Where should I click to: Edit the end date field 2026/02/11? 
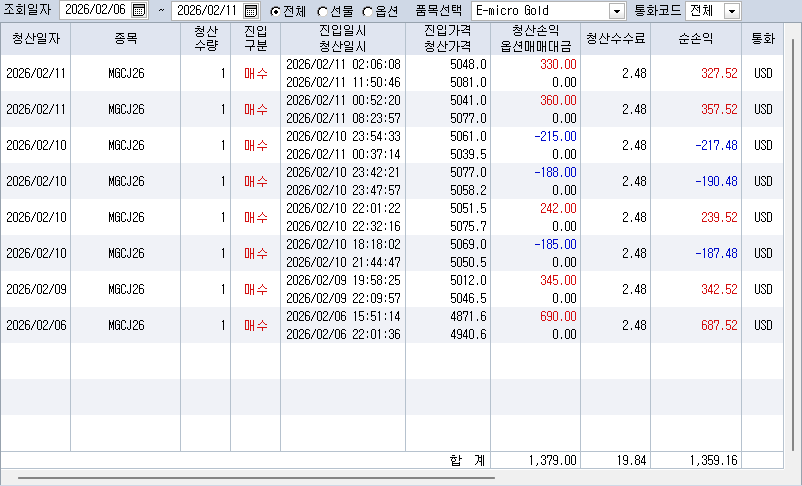207,10
